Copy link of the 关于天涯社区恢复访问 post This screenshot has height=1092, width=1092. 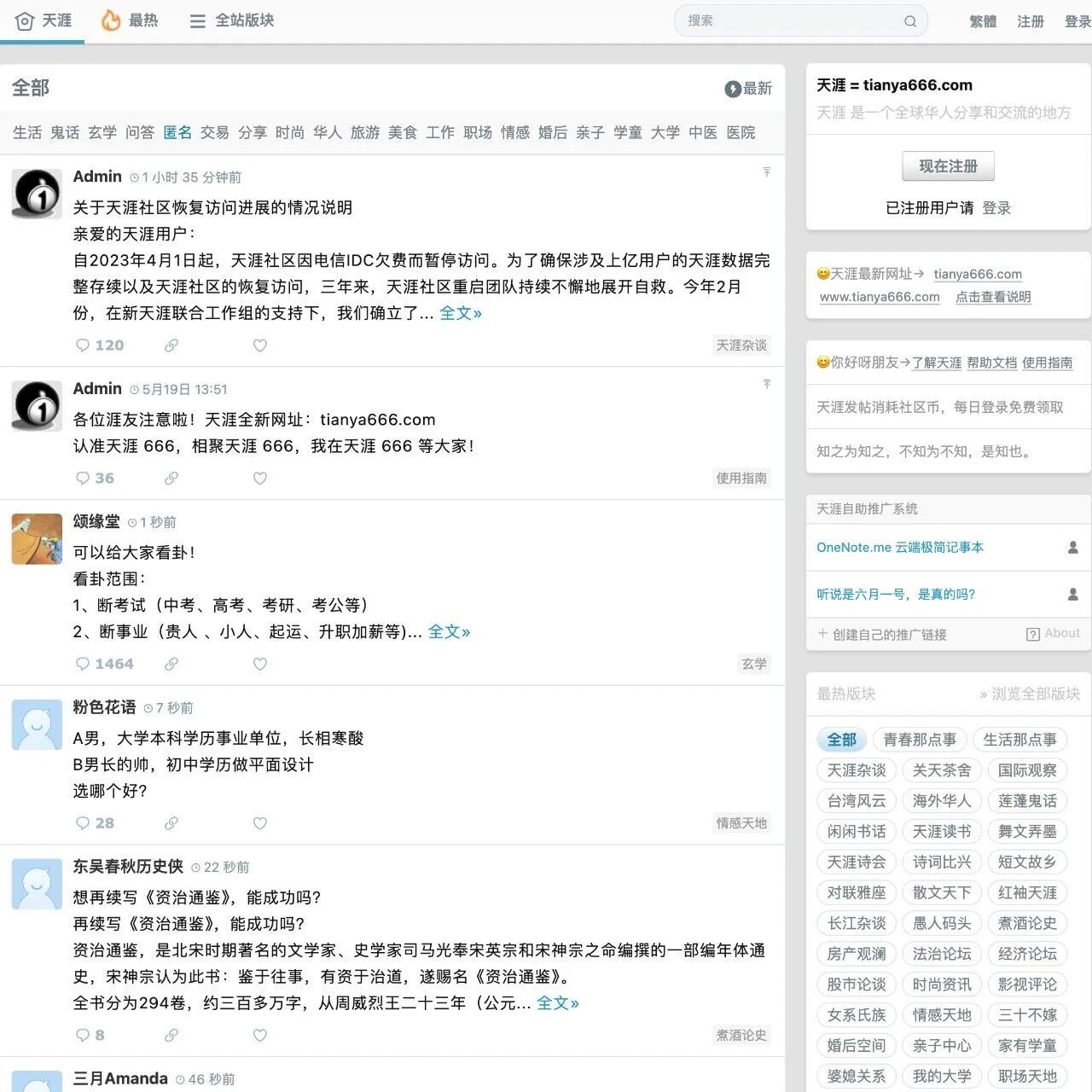pos(171,346)
